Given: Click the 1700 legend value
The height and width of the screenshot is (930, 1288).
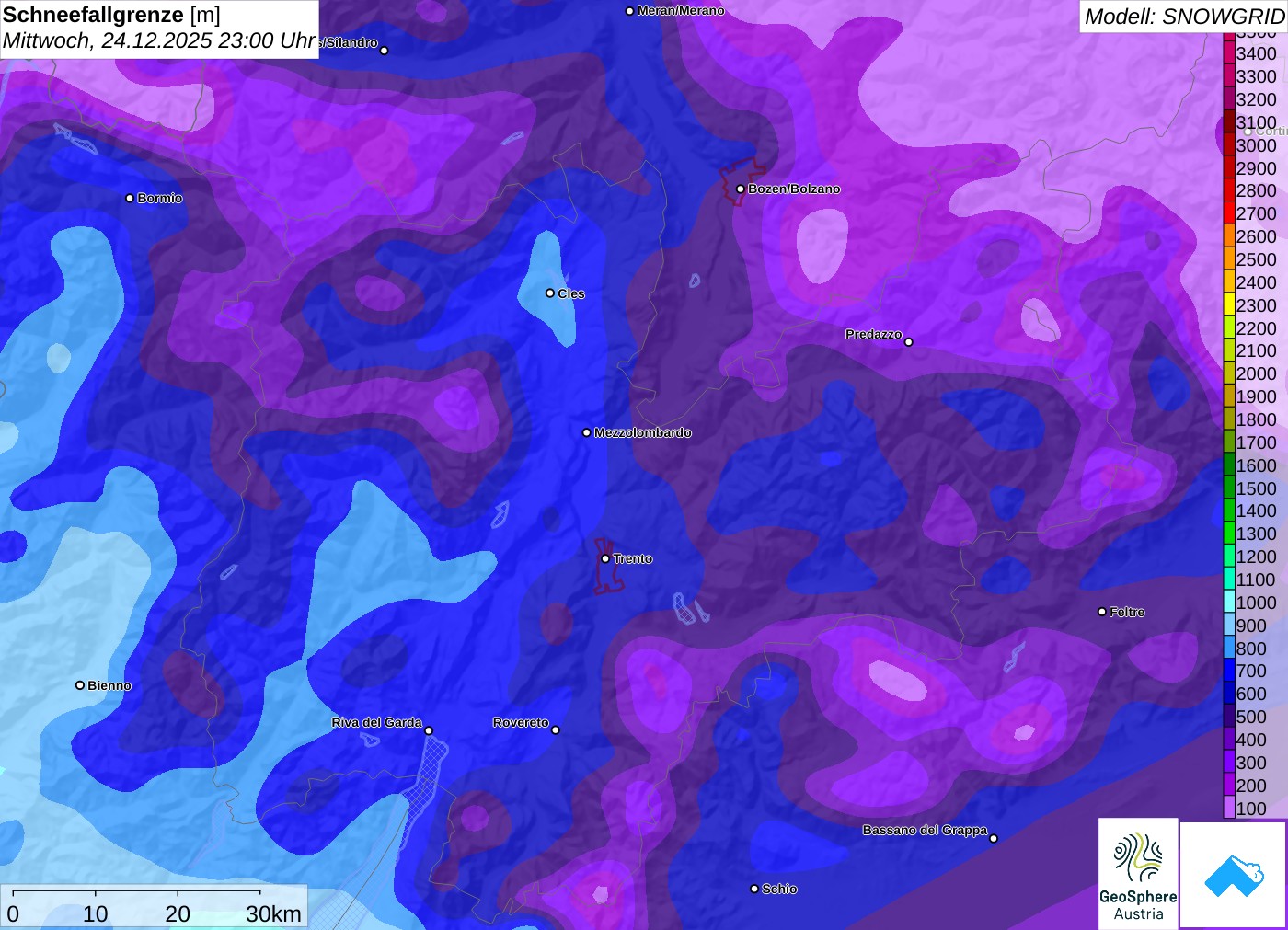Looking at the screenshot, I should click(x=1257, y=442).
